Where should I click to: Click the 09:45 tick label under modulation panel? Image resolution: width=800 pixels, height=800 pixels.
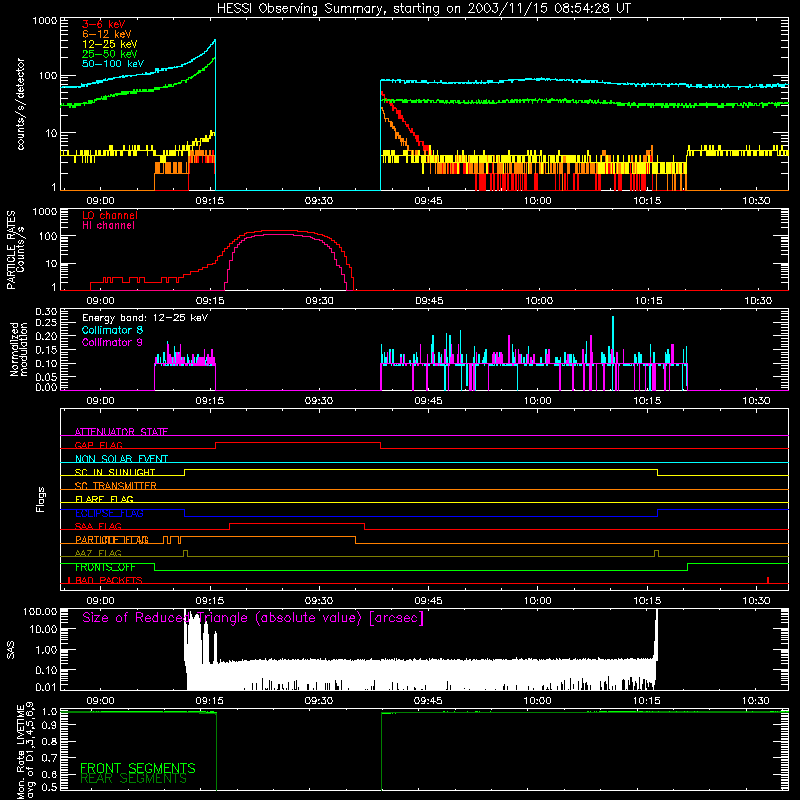[x=429, y=401]
